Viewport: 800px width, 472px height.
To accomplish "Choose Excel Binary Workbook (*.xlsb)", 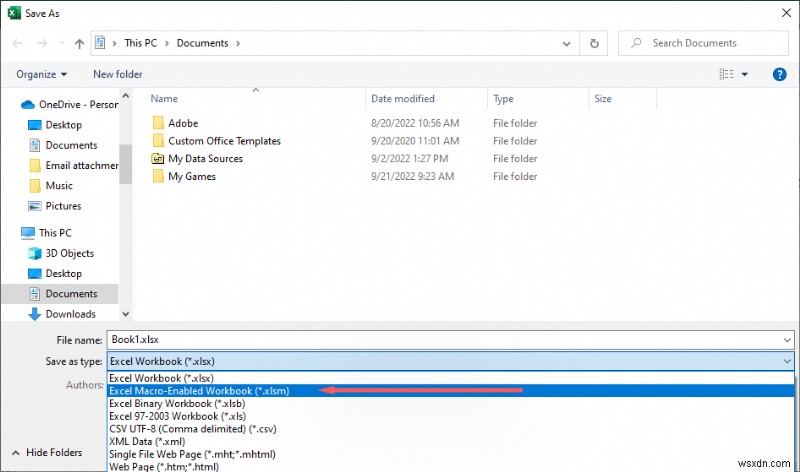I will tap(451, 404).
